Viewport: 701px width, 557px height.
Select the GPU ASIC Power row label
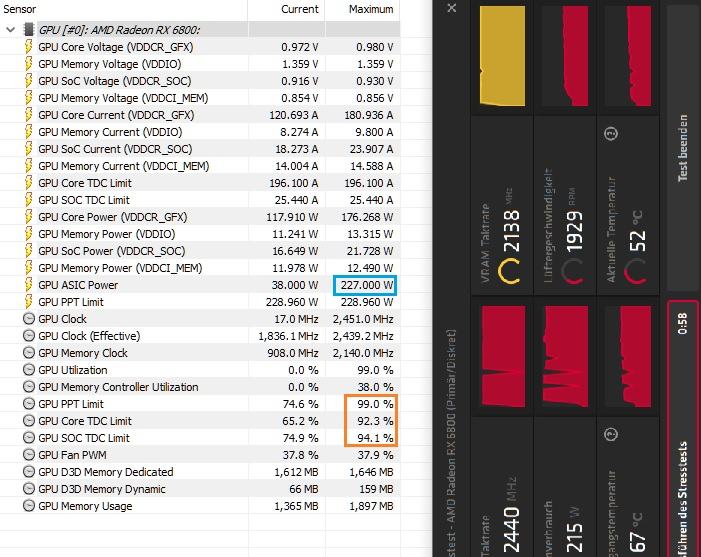pos(78,285)
